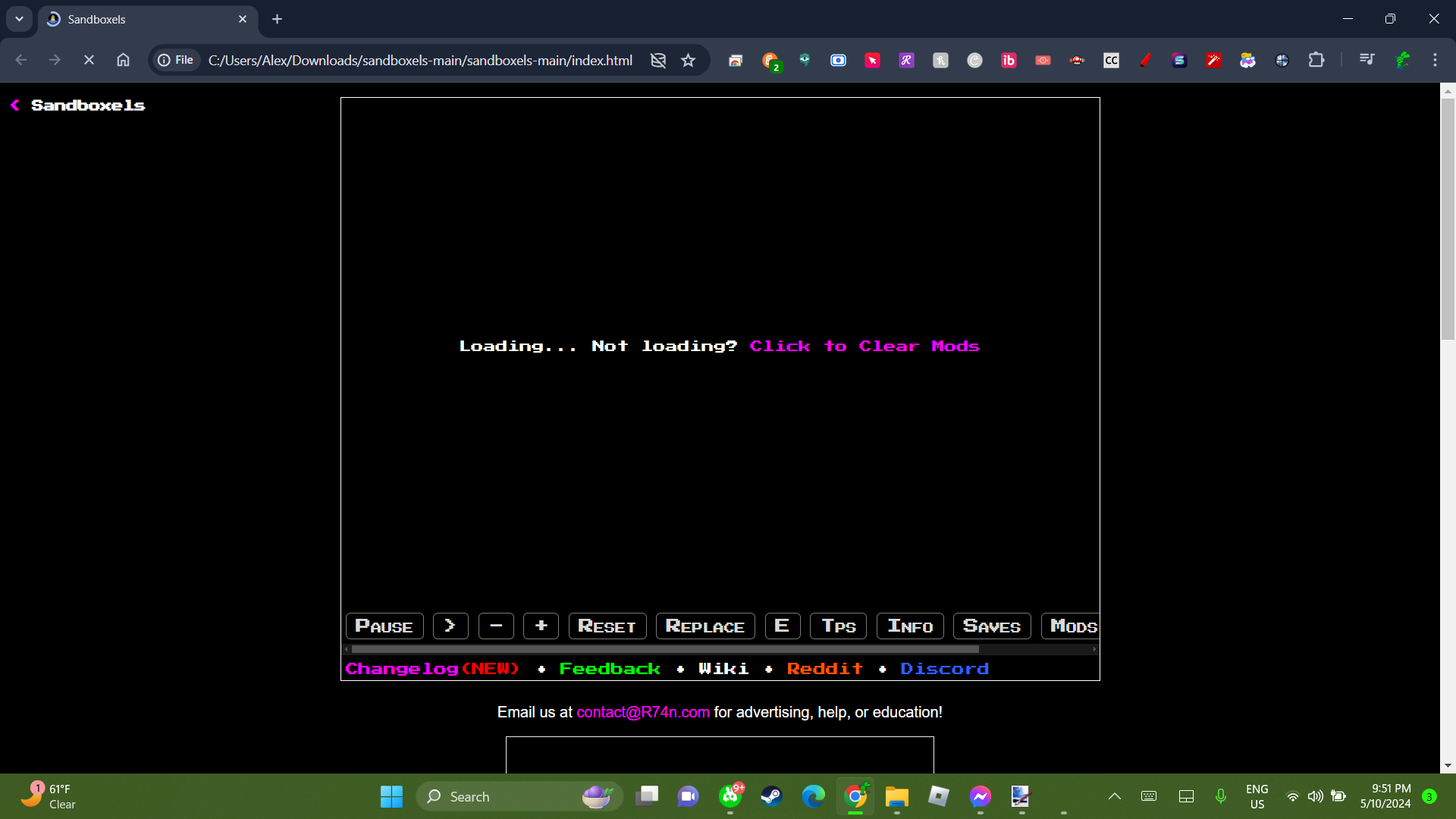Click the E element select button

(782, 626)
